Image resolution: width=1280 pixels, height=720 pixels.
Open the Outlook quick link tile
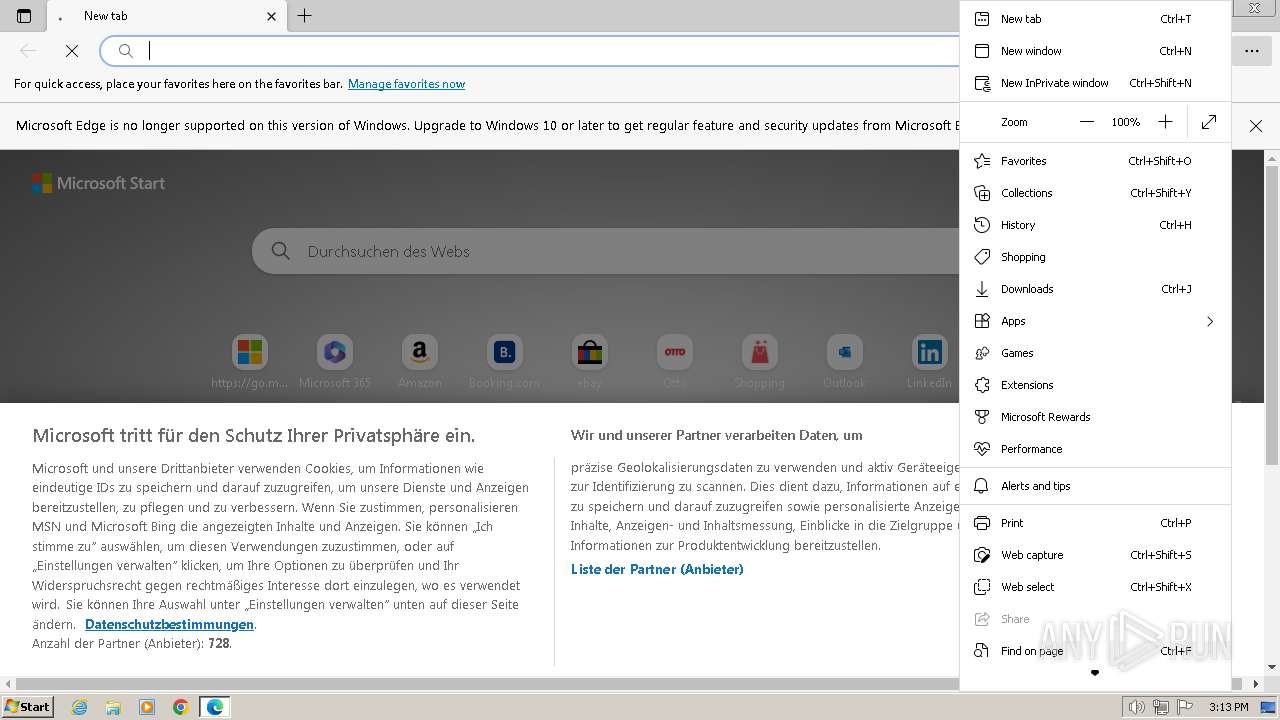click(844, 361)
